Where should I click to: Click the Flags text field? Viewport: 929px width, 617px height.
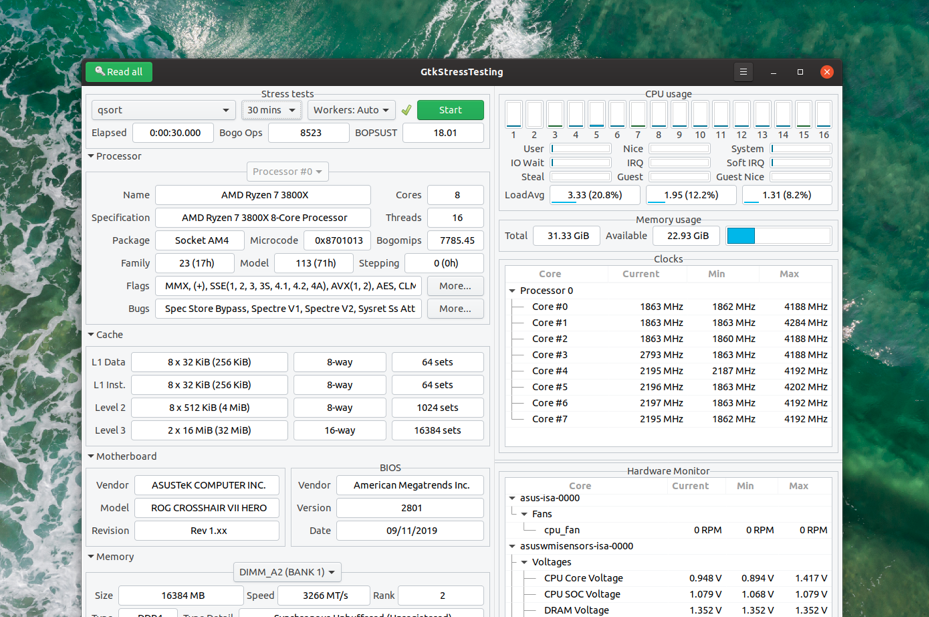tap(289, 286)
